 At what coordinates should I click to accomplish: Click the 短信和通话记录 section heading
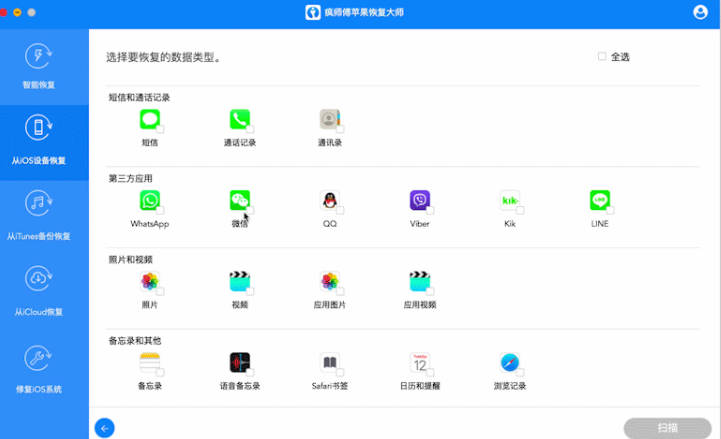click(139, 97)
